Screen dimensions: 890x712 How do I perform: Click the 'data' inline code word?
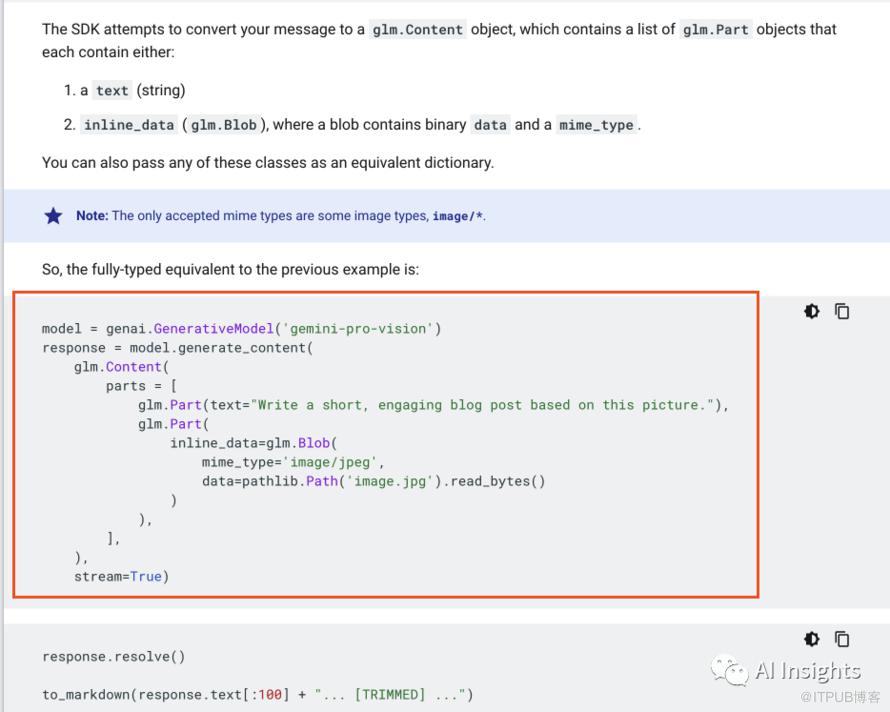tap(490, 125)
